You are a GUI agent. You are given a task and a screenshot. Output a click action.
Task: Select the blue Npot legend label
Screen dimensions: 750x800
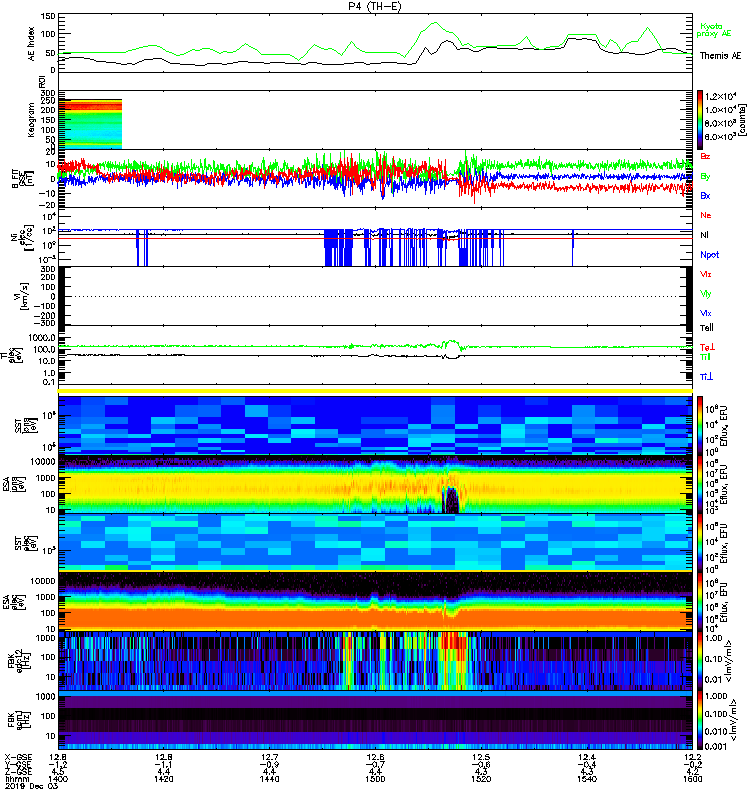tap(710, 255)
